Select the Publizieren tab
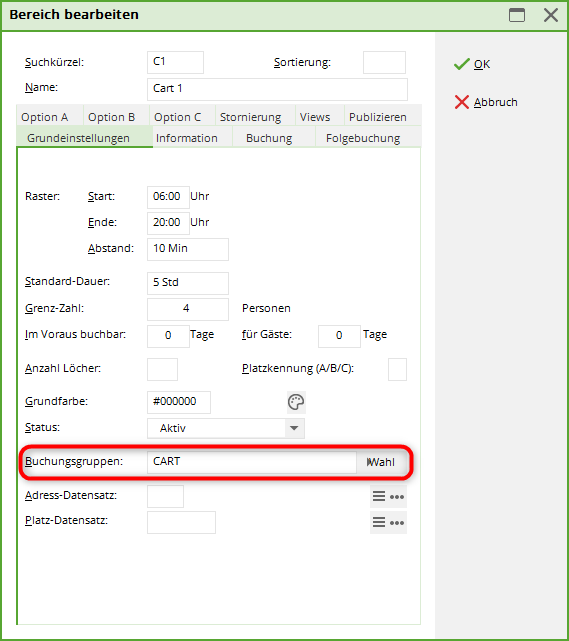569x641 pixels. 378,117
